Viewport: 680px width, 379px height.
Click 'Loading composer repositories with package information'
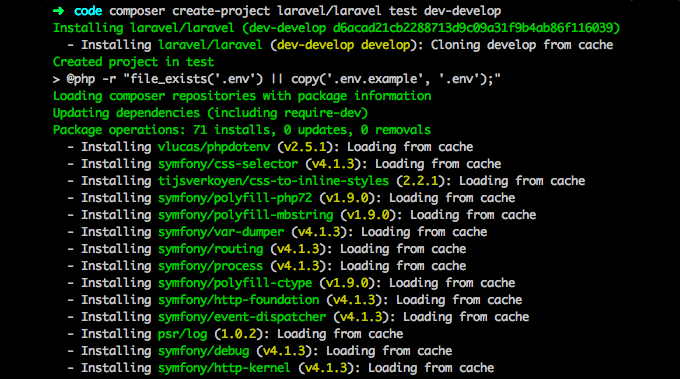click(x=242, y=96)
